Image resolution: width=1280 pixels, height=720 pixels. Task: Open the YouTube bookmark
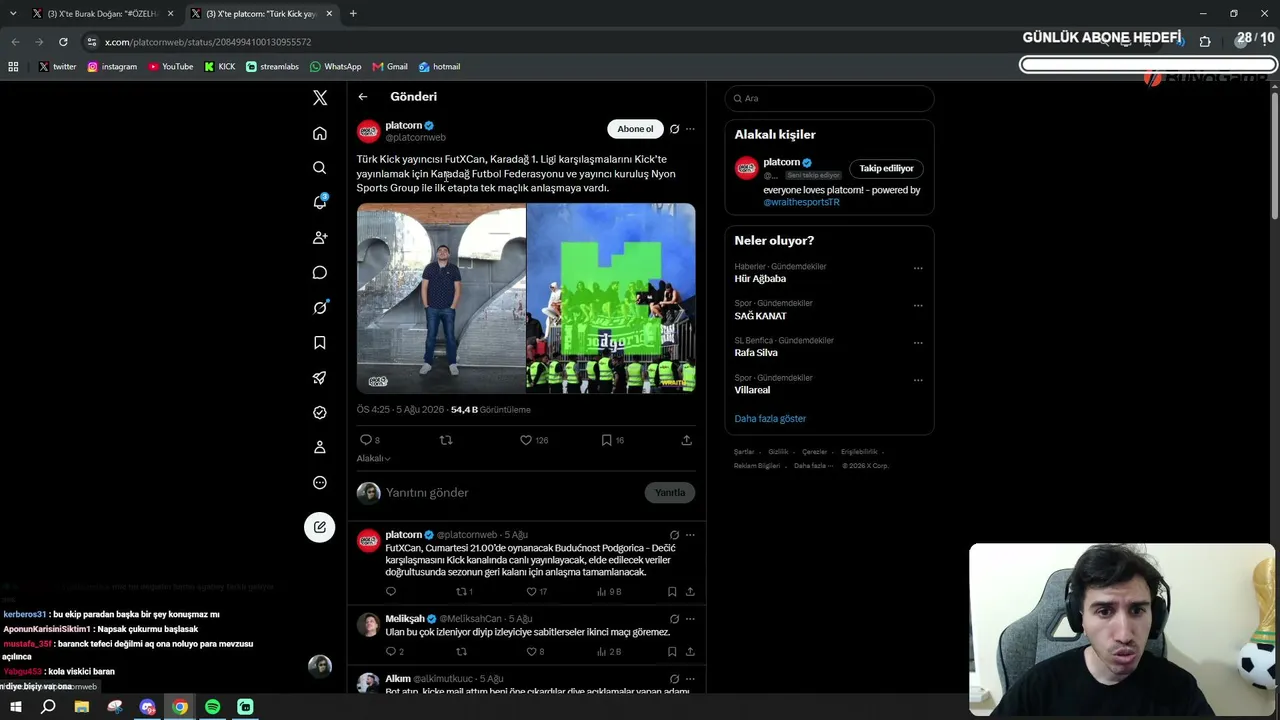pos(171,67)
